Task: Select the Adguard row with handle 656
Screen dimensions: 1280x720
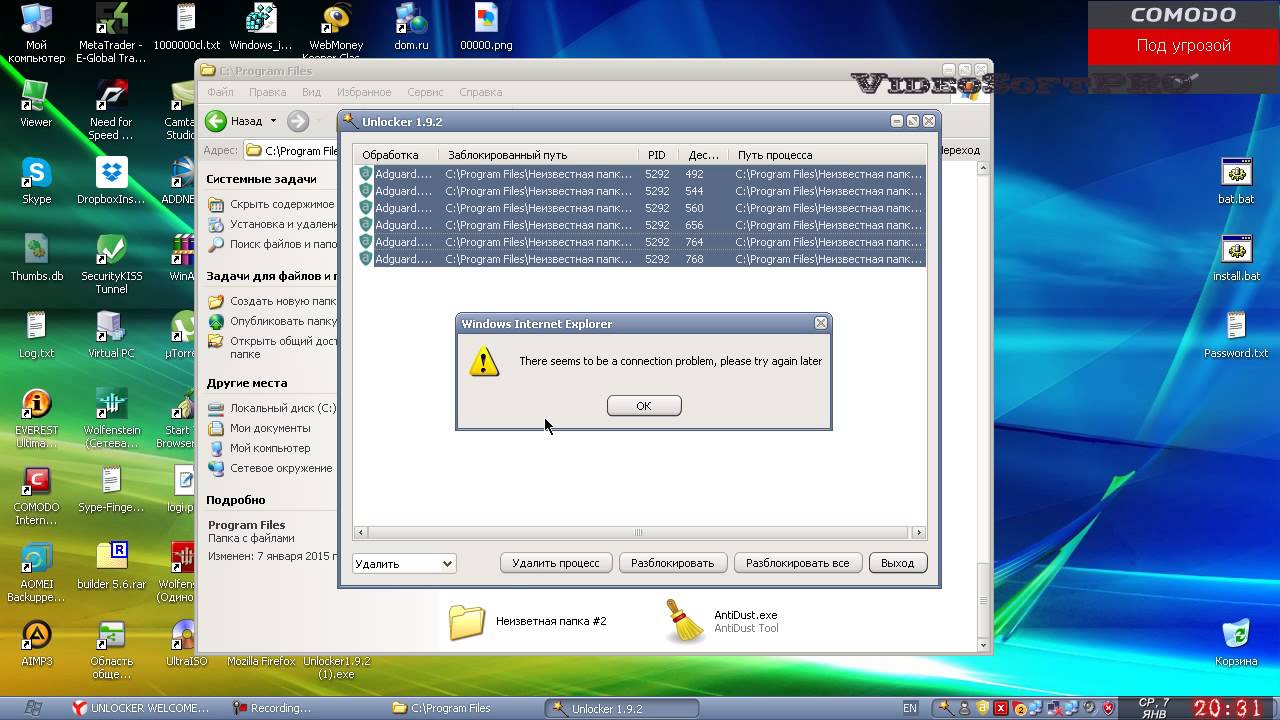Action: pyautogui.click(x=641, y=225)
